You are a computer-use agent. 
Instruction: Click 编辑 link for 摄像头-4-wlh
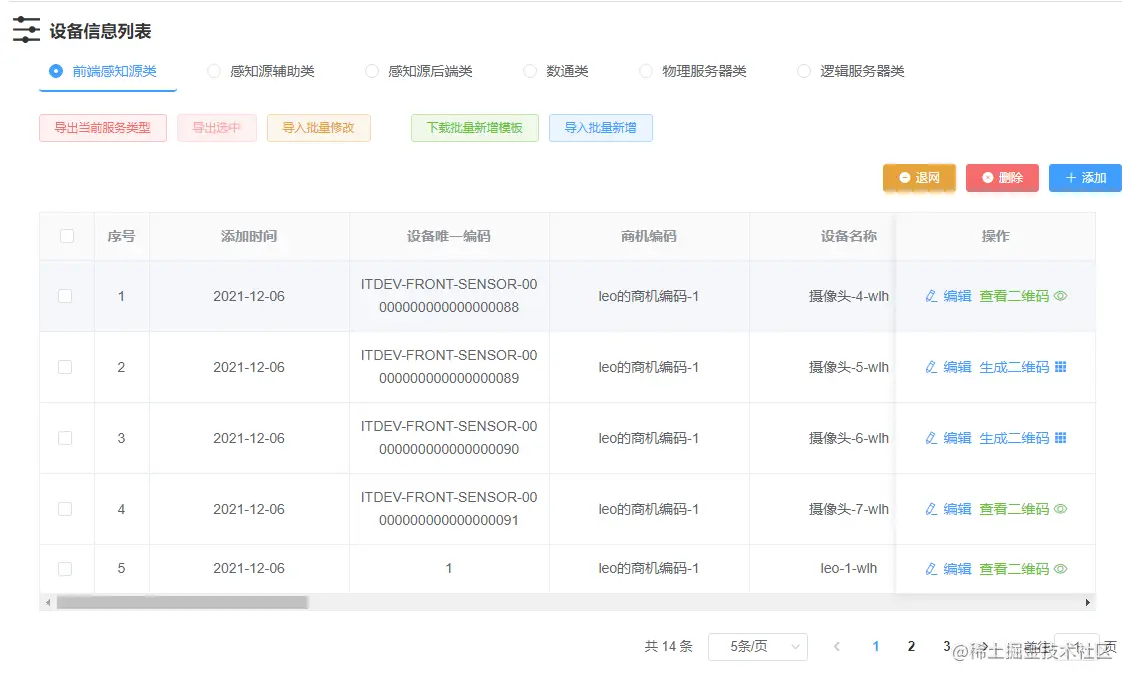957,296
